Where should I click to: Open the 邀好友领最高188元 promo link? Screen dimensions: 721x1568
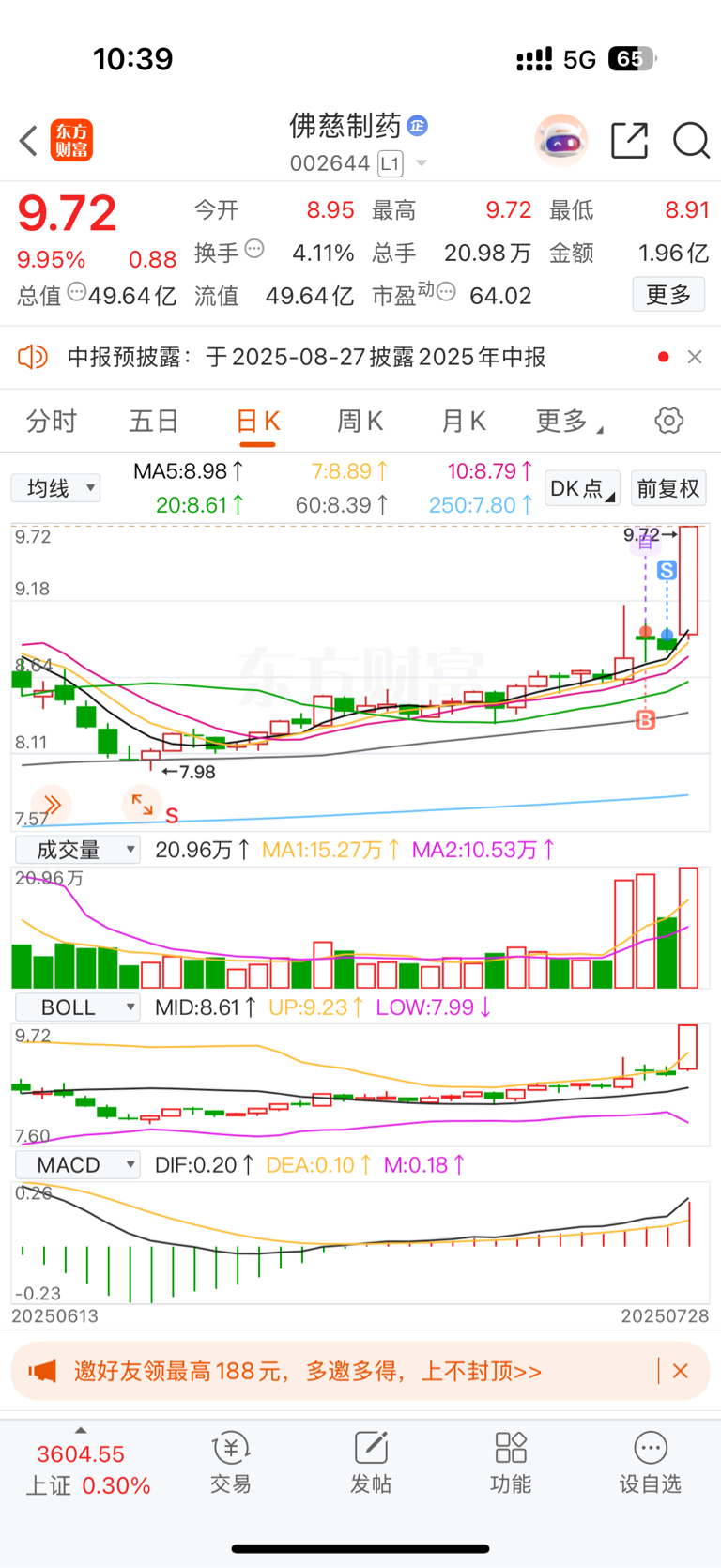308,1371
